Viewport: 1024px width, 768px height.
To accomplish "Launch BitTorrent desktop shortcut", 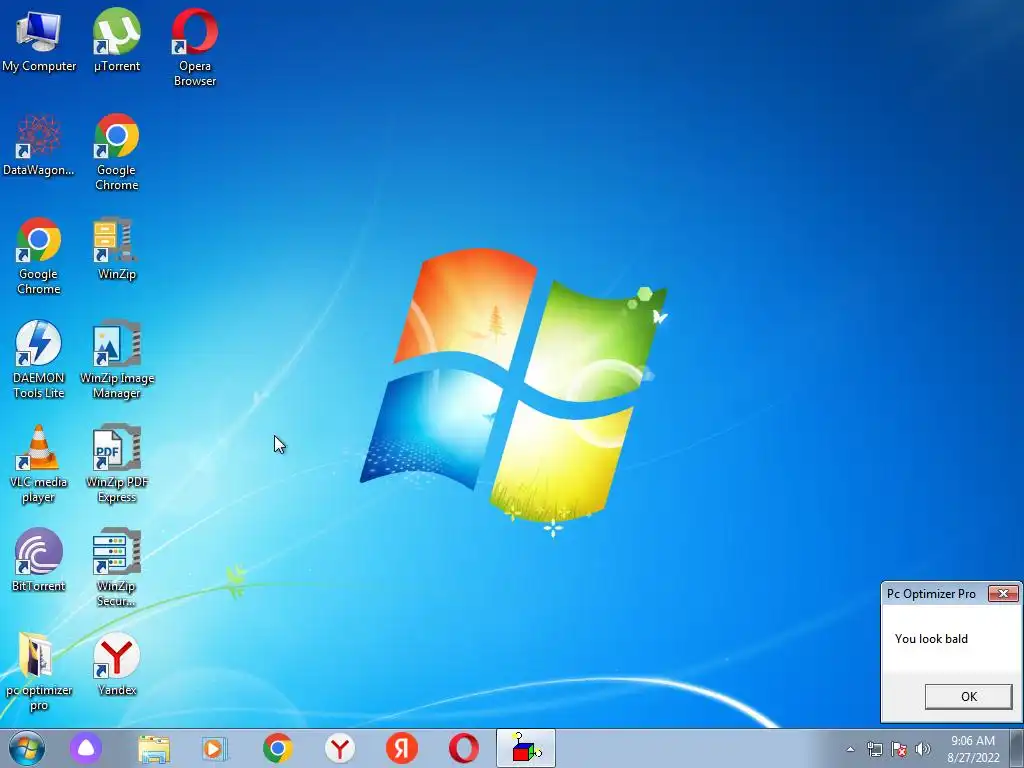I will 39,560.
